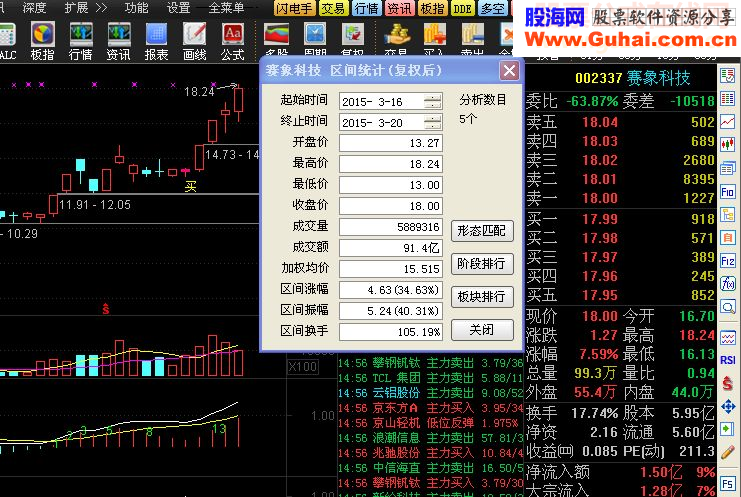Open the 深度 menu
741x497 pixels.
click(34, 8)
